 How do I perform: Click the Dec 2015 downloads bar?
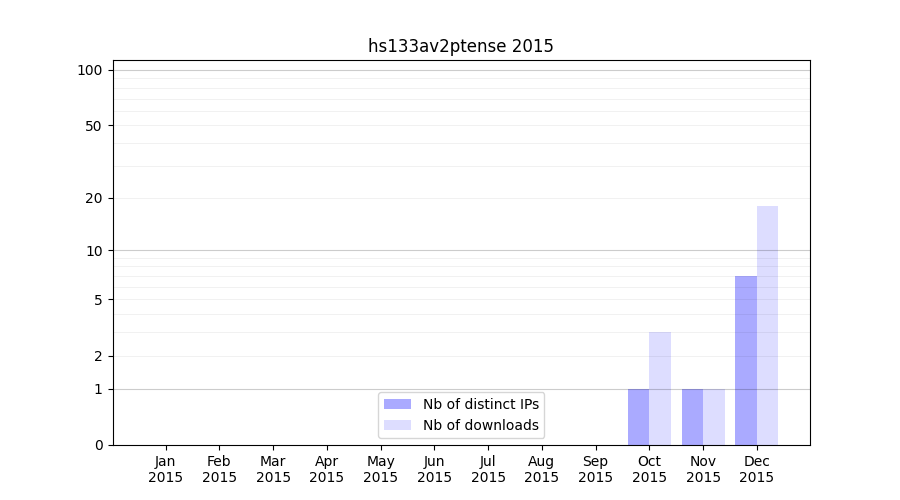pos(767,325)
